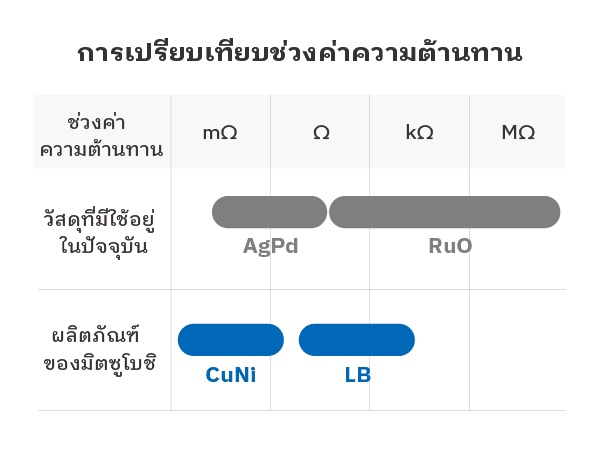
Task: Click the blue LB text label
Action: coord(357,375)
